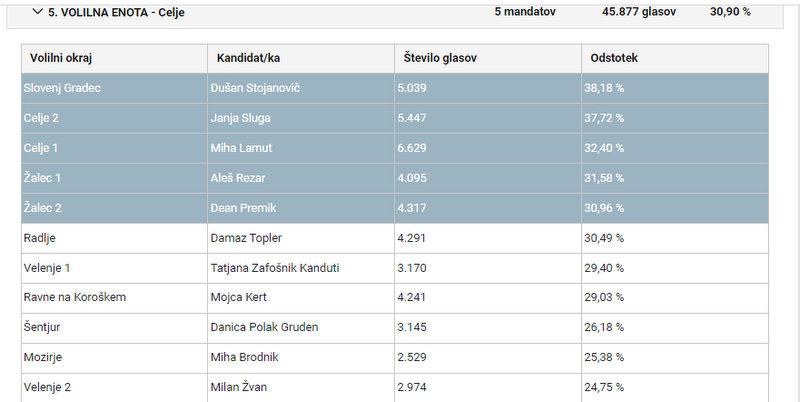
Task: Click the Volilni okraj column header
Action: pyautogui.click(x=62, y=59)
